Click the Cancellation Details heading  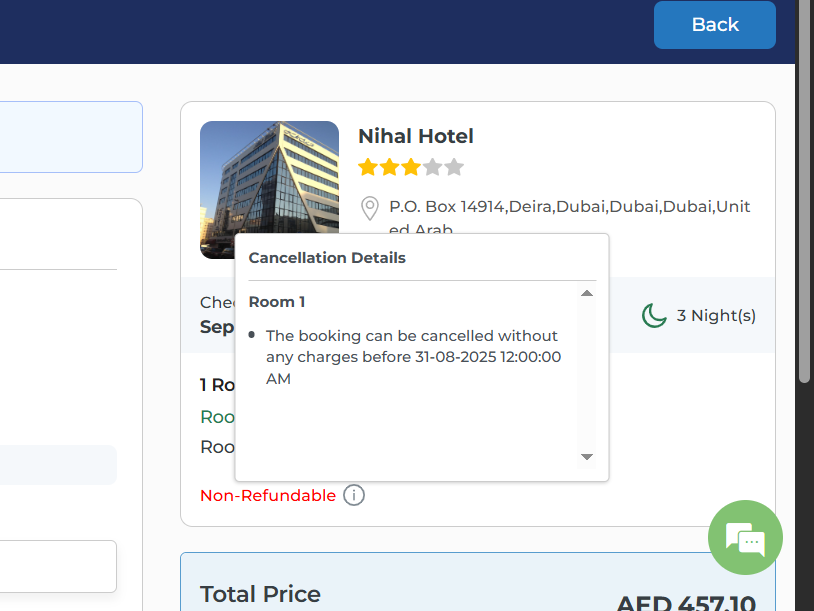click(x=327, y=258)
